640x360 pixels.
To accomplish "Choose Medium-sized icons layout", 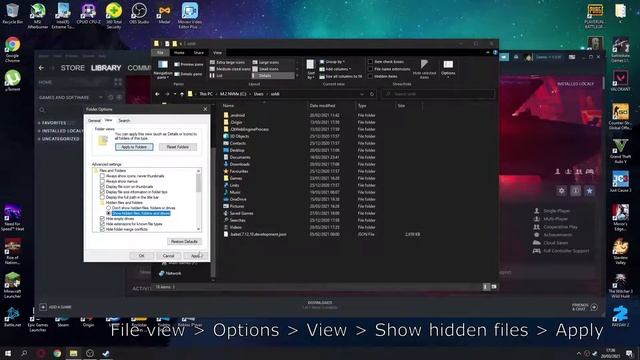I will 229,69.
